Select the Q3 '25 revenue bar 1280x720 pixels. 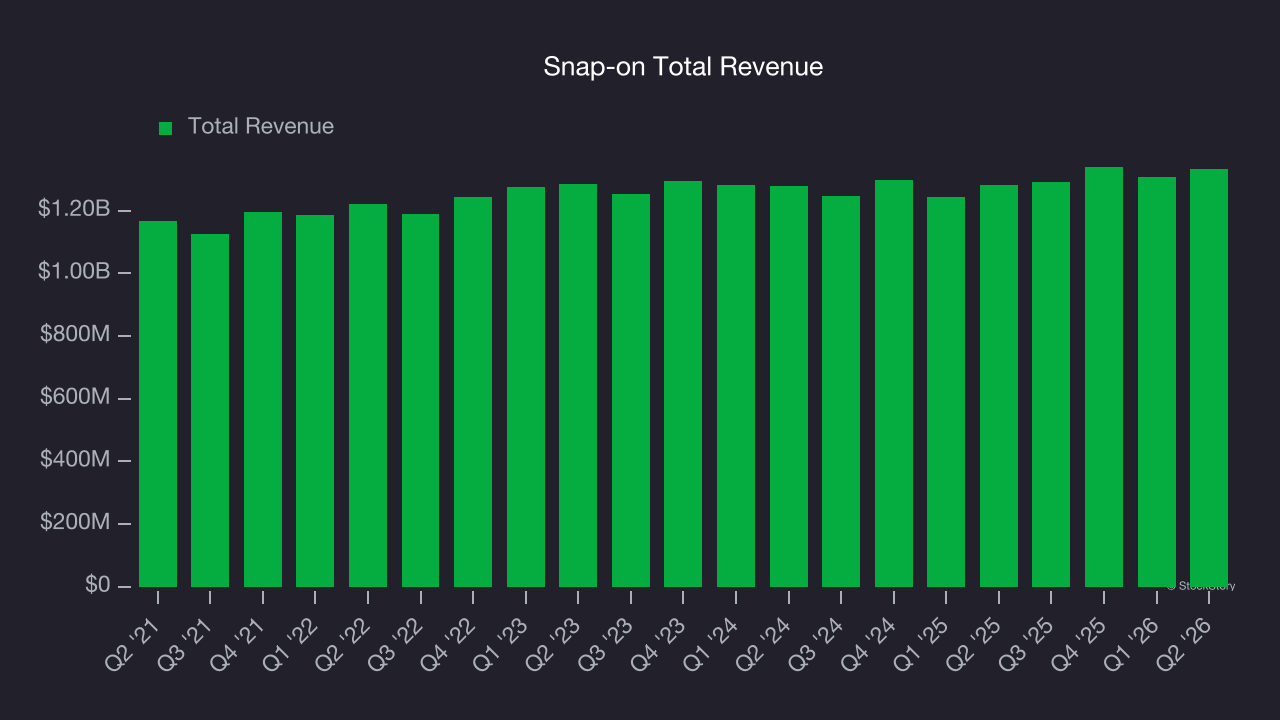pos(1051,384)
